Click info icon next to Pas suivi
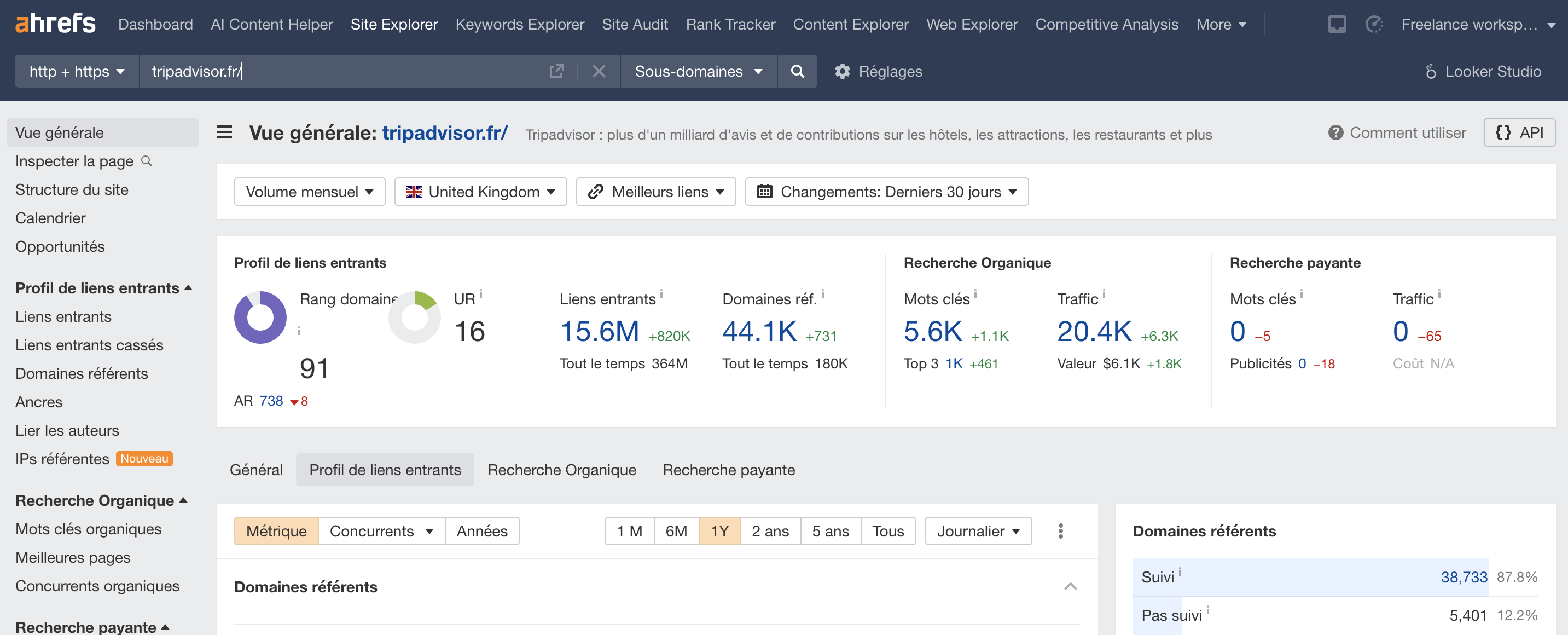1568x635 pixels. [x=1207, y=610]
